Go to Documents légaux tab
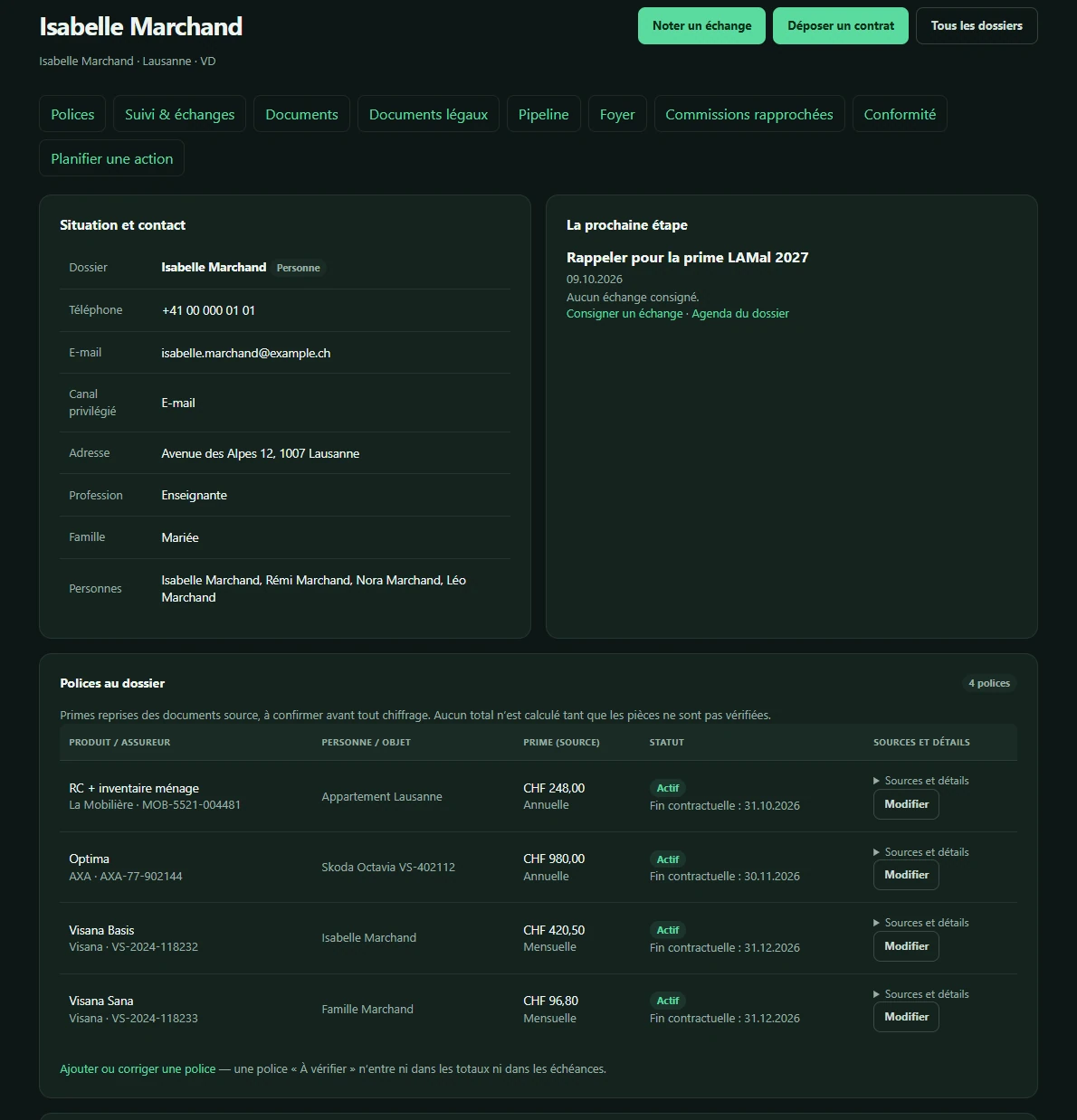The width and height of the screenshot is (1077, 1120). (x=428, y=114)
